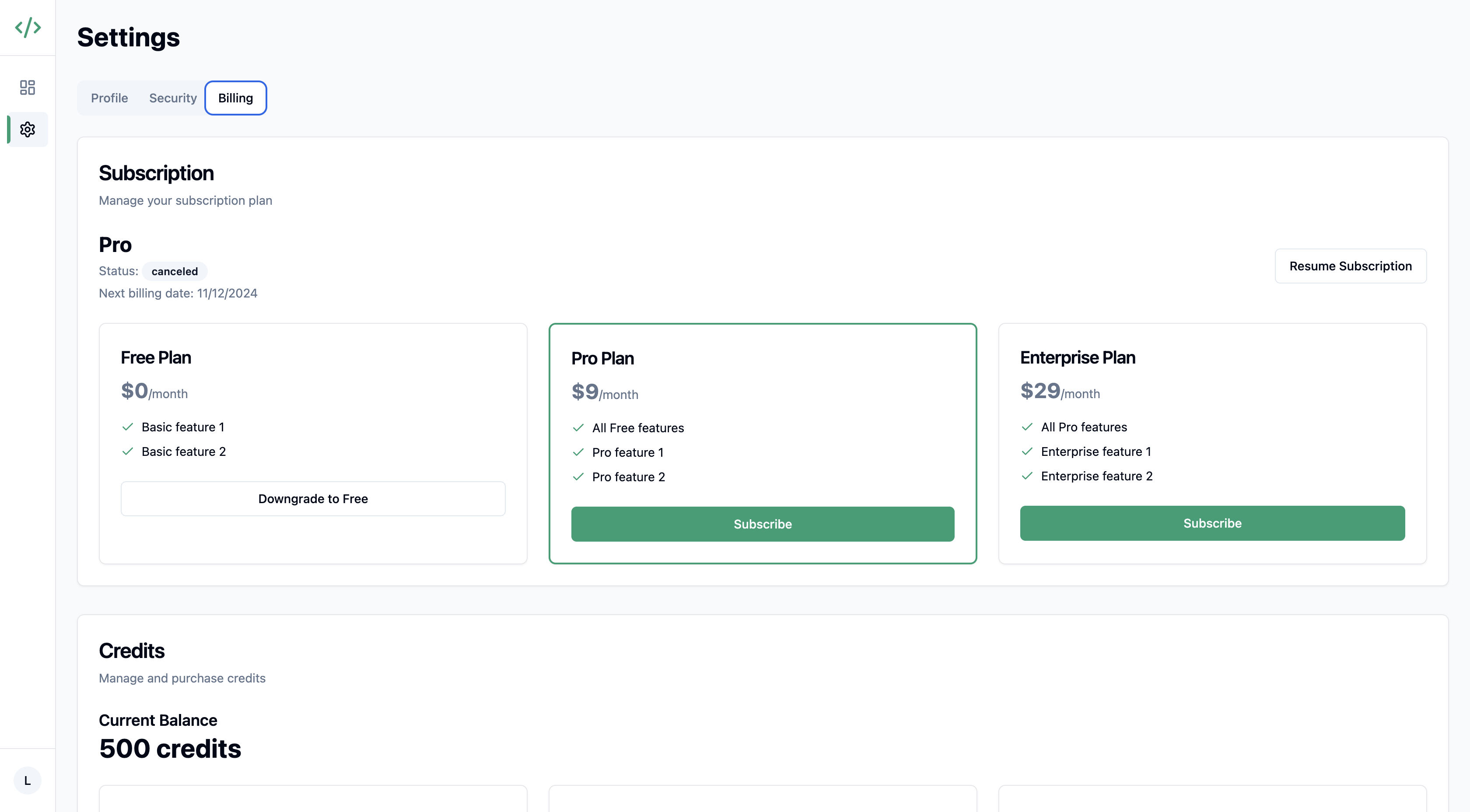Image resolution: width=1470 pixels, height=812 pixels.
Task: Click the All Free features checkmark icon
Action: [x=578, y=428]
